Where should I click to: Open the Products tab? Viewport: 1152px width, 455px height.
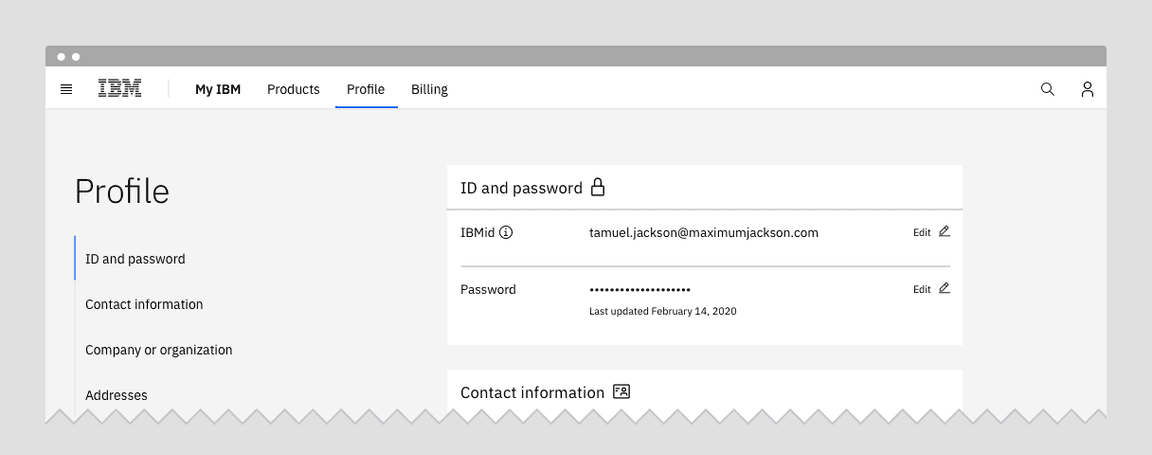[x=293, y=90]
